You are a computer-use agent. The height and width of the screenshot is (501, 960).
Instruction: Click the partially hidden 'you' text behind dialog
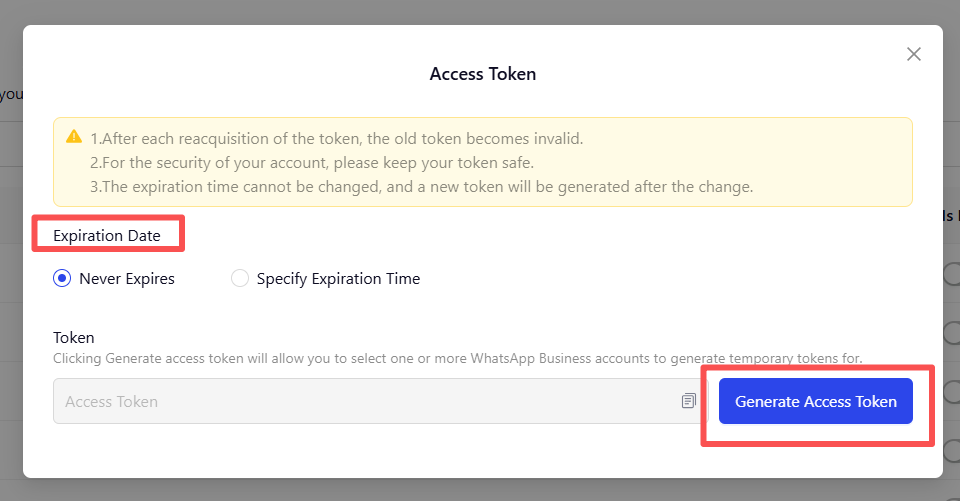(11, 94)
